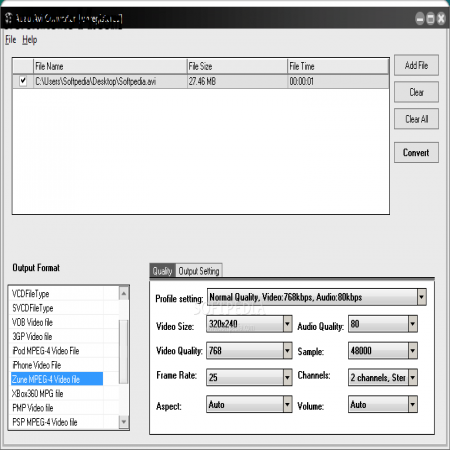Click the Clear All button

click(416, 119)
